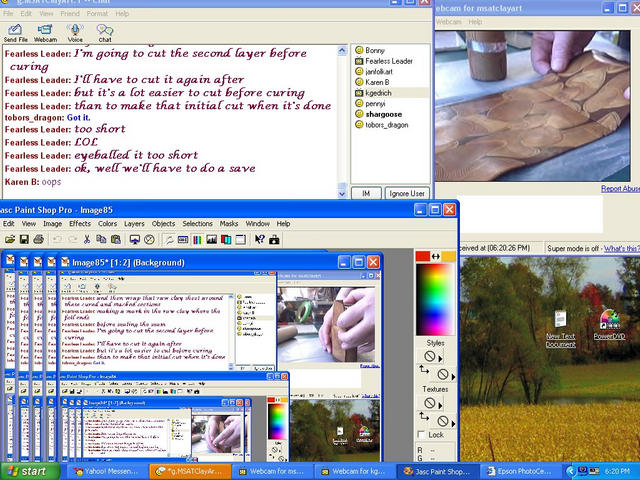Open the Selections menu
This screenshot has height=480, width=640.
click(198, 224)
